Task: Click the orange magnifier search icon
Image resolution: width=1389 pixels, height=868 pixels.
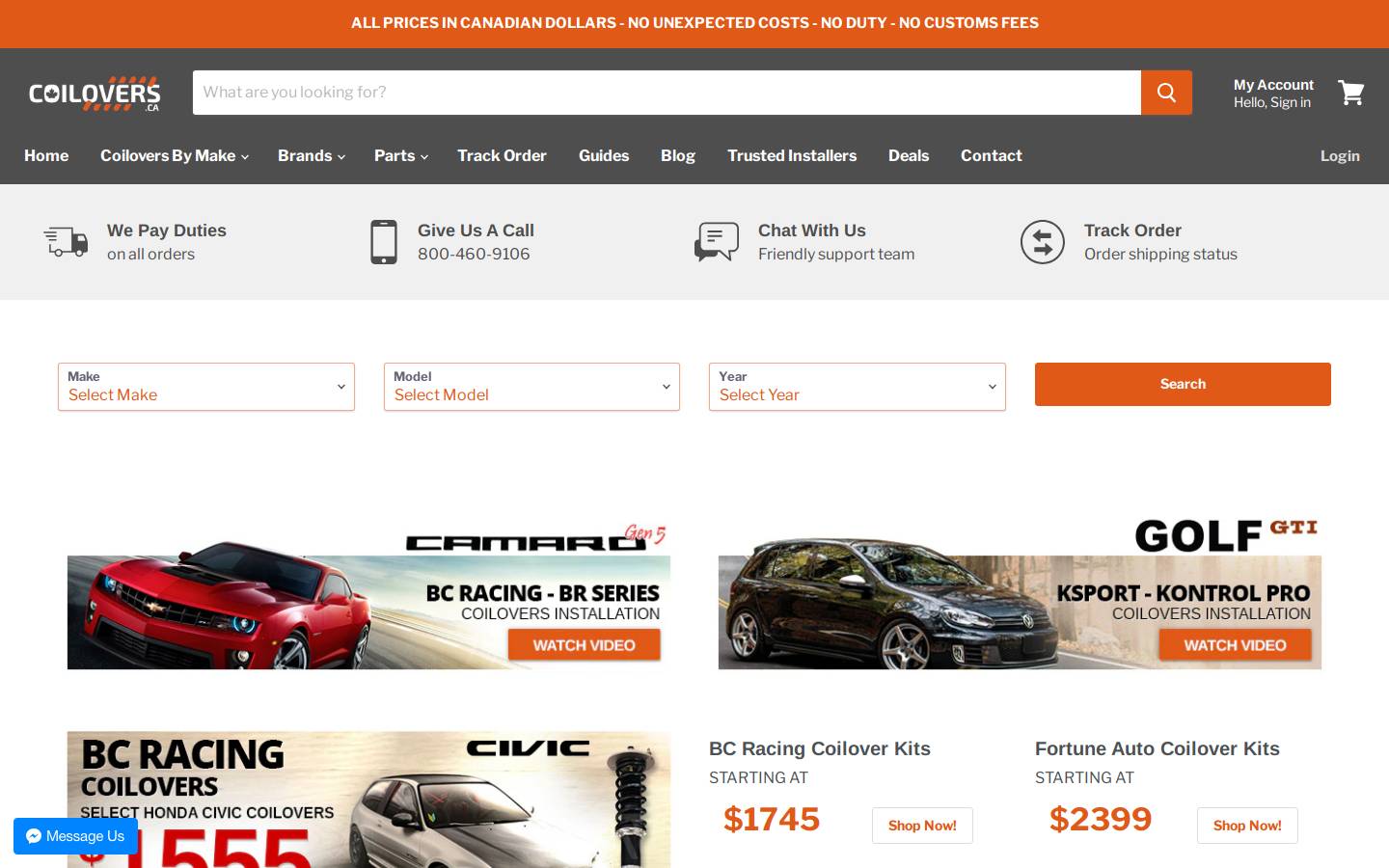Action: click(1166, 93)
